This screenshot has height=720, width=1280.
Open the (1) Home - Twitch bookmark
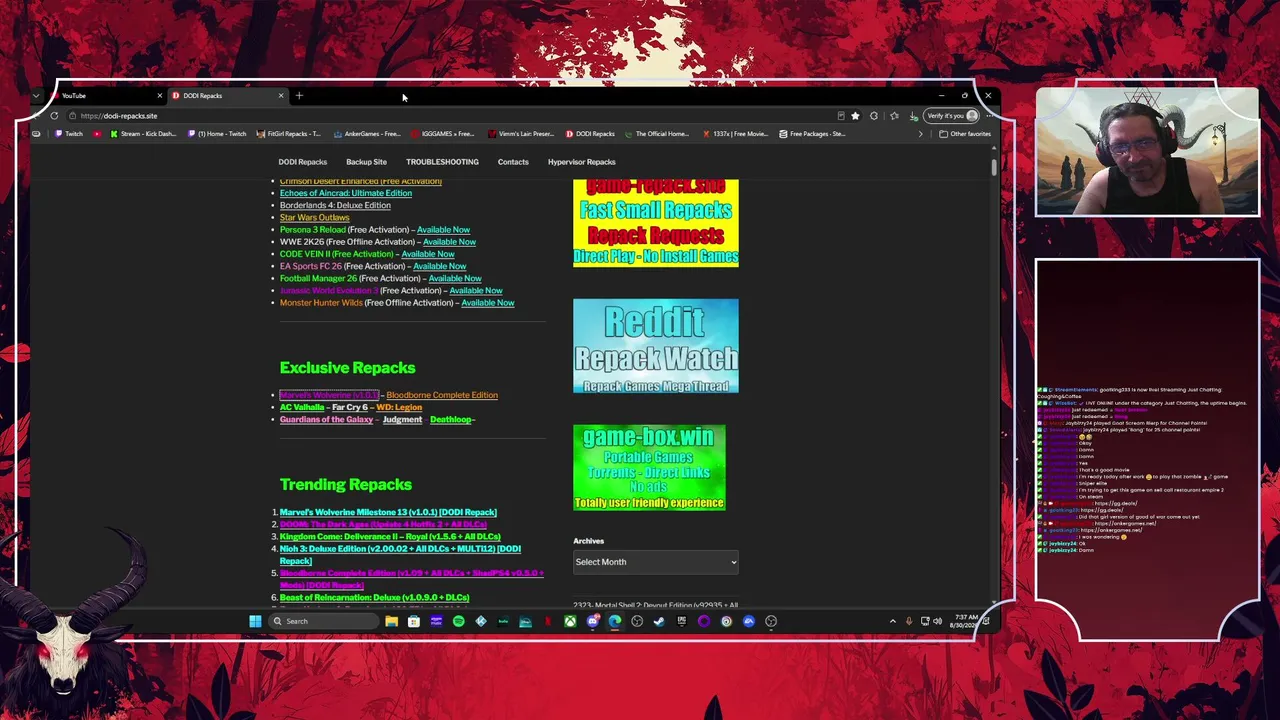(217, 134)
